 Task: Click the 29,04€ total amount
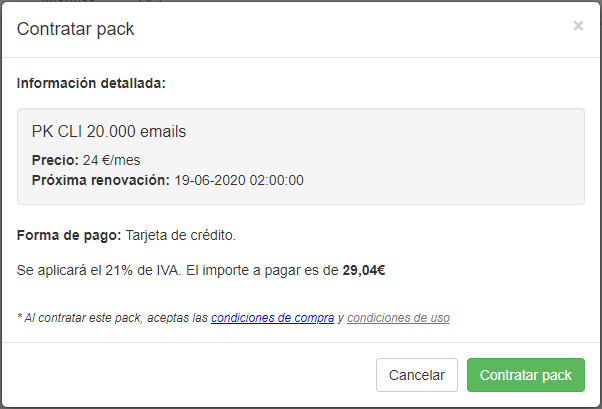(x=364, y=269)
